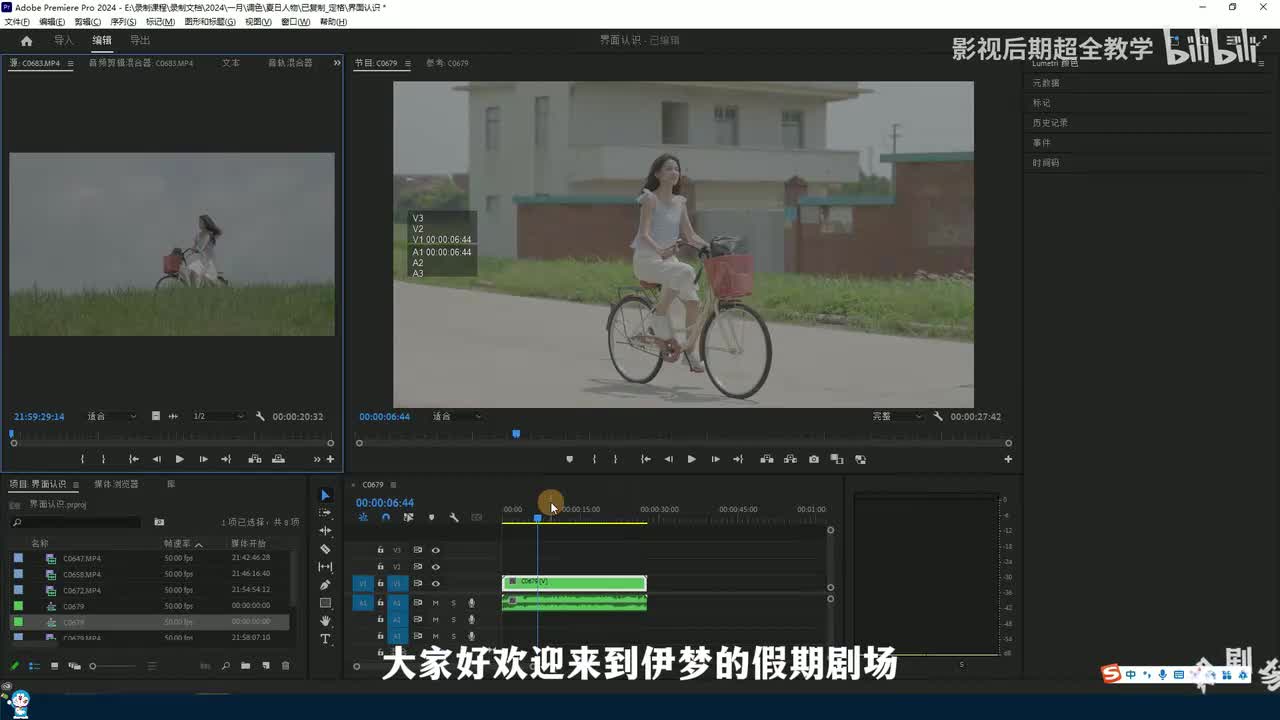Click the Home icon in top bar
This screenshot has width=1280, height=720.
tap(26, 41)
